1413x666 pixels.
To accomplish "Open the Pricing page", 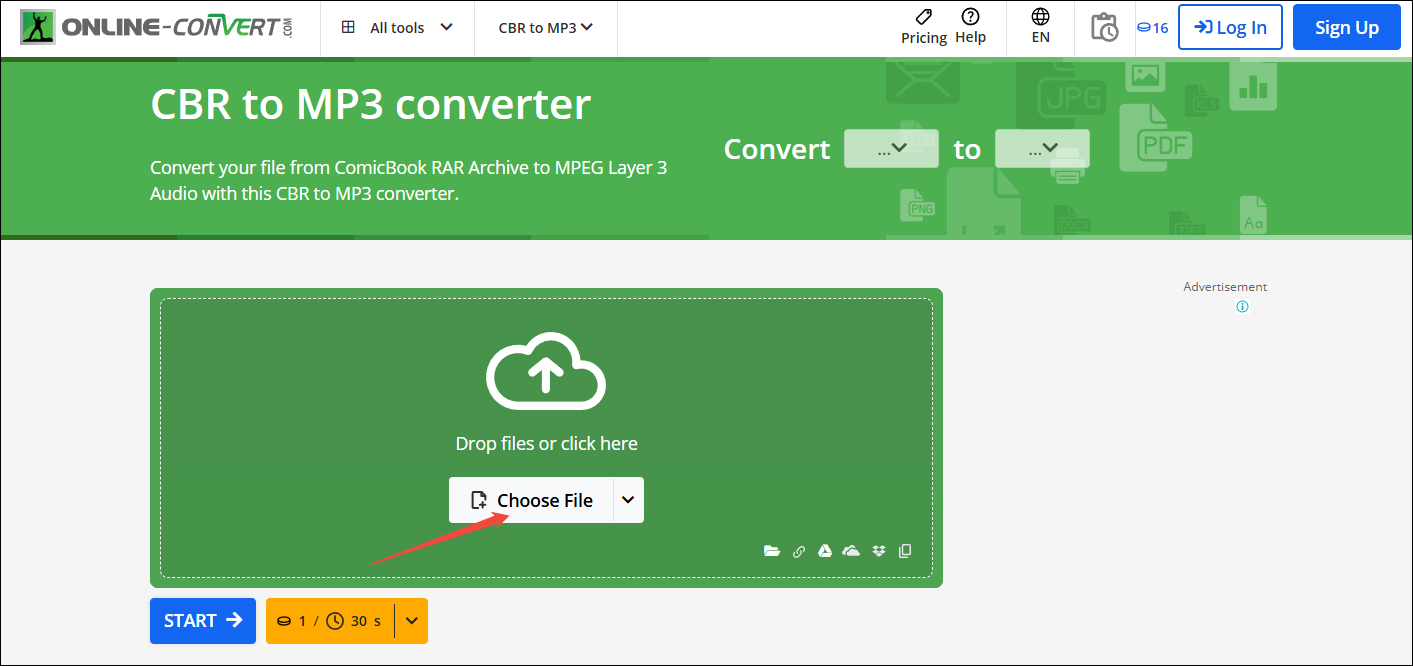I will pyautogui.click(x=923, y=27).
